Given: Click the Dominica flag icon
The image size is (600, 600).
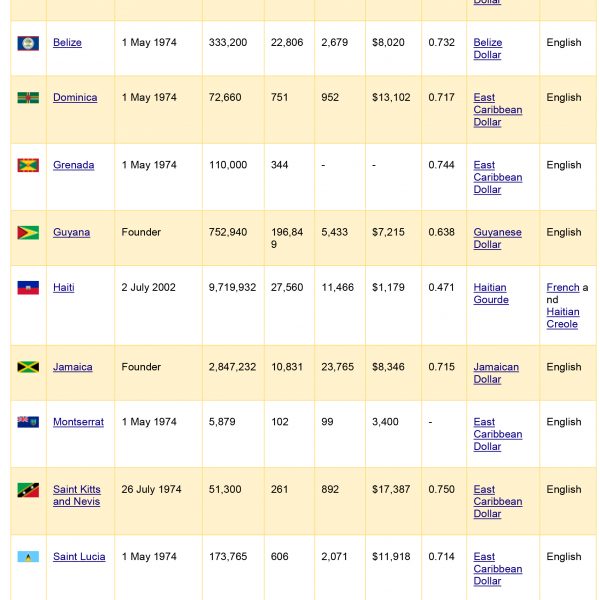Looking at the screenshot, I should [28, 98].
